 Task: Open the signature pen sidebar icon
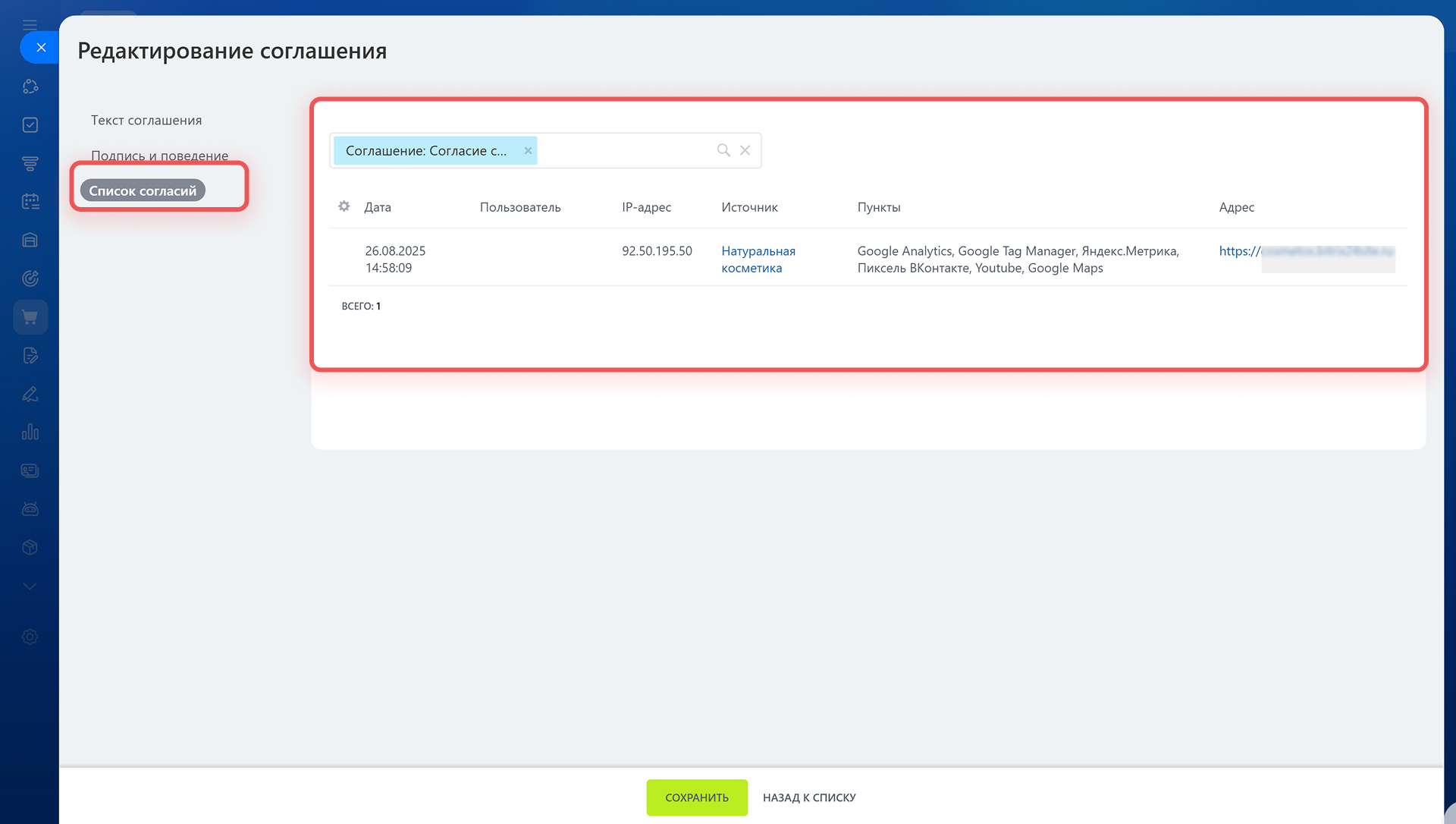30,394
